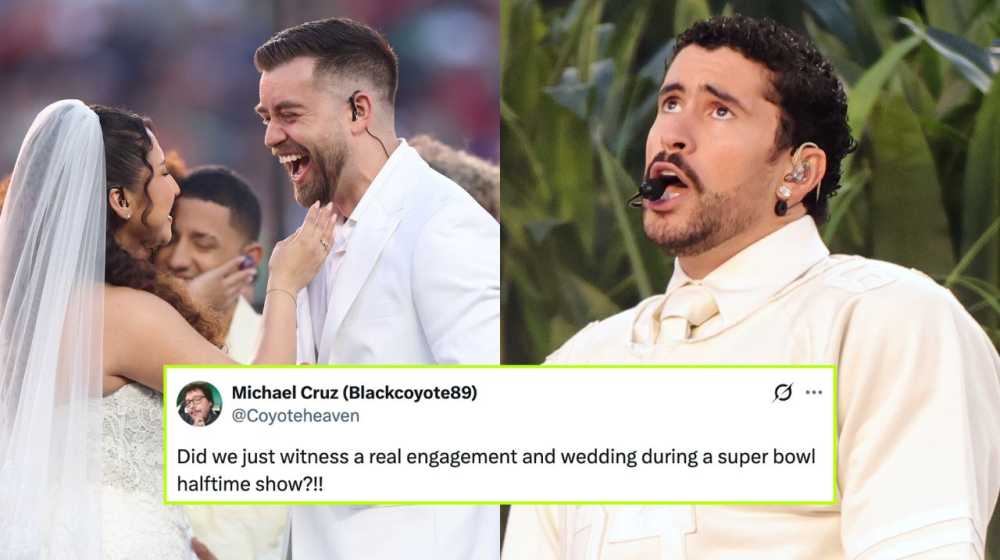Screen dimensions: 1000x560
Task: Click the performer's headset microphone
Action: tap(649, 191)
